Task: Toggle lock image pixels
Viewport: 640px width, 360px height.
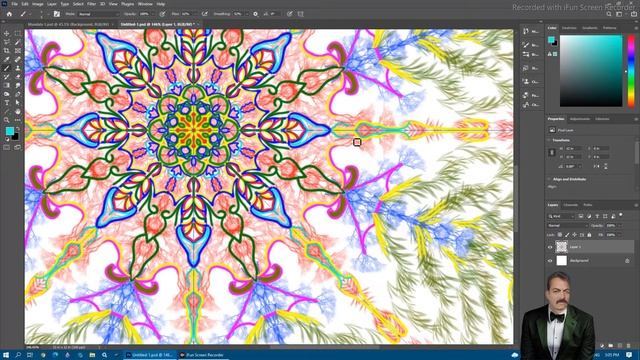Action: [567, 235]
